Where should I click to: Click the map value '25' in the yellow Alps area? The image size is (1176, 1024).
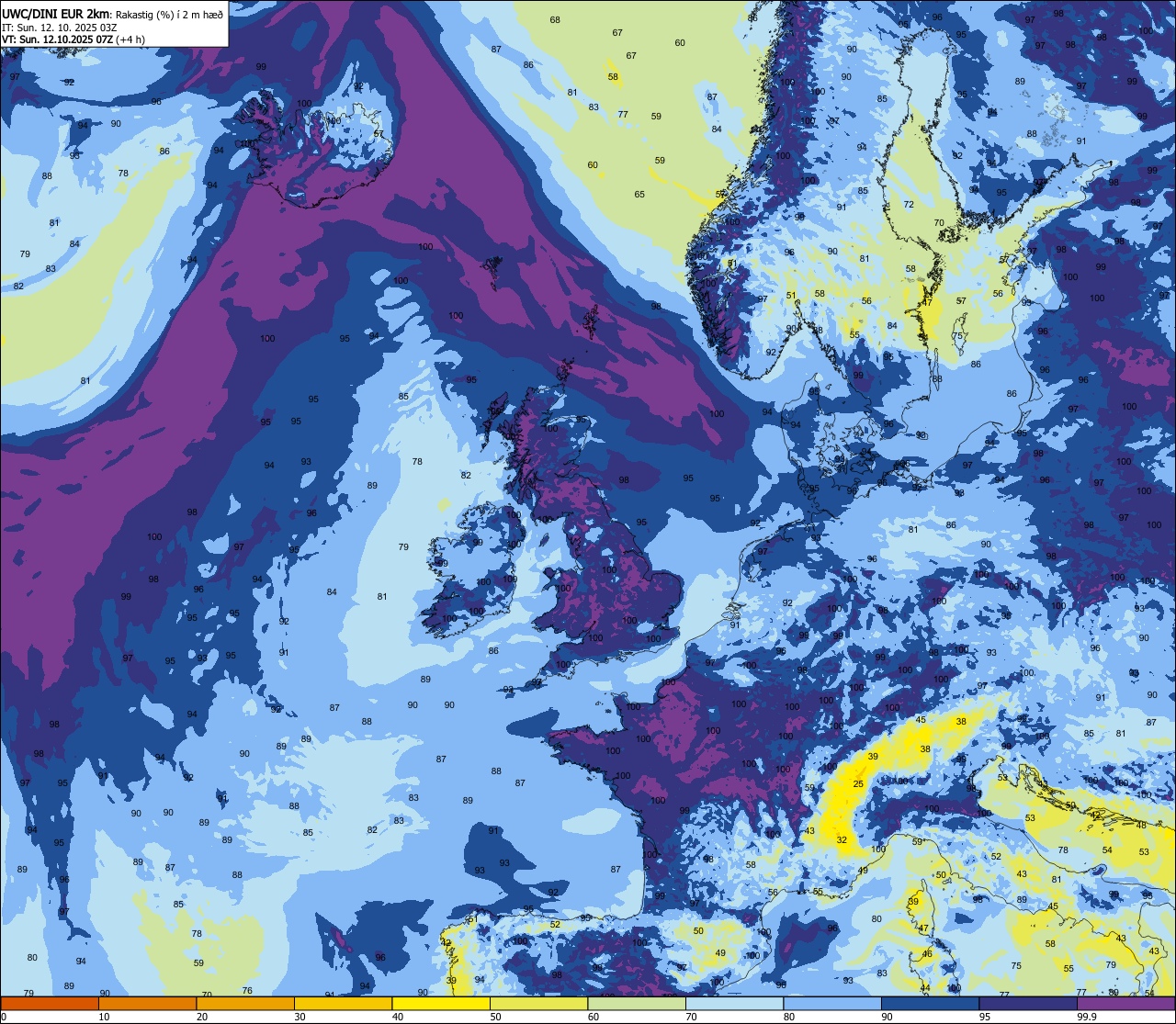coord(858,784)
